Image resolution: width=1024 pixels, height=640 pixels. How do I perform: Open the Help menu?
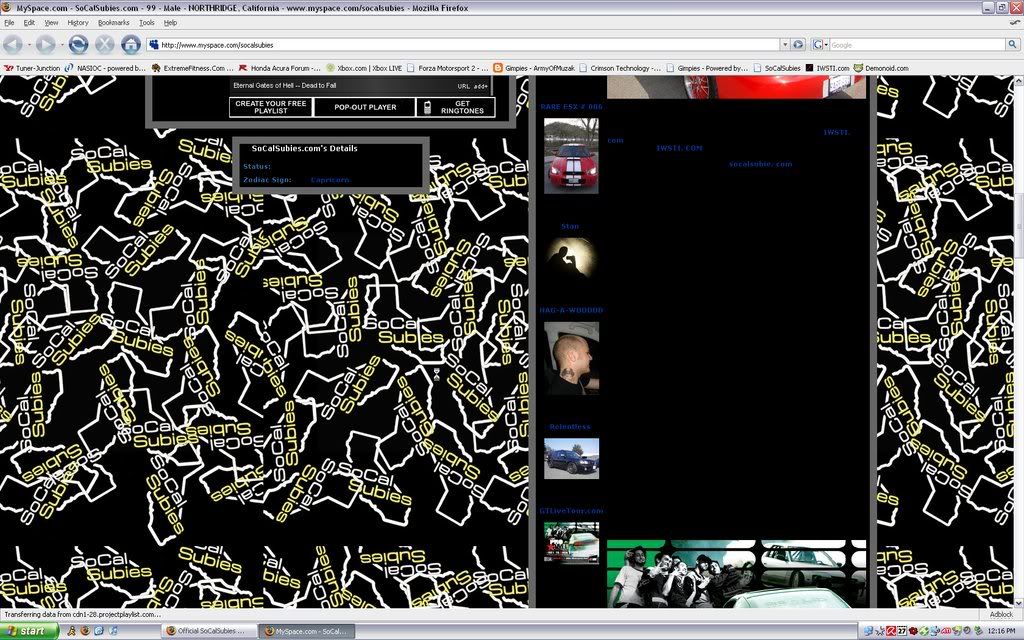(170, 22)
